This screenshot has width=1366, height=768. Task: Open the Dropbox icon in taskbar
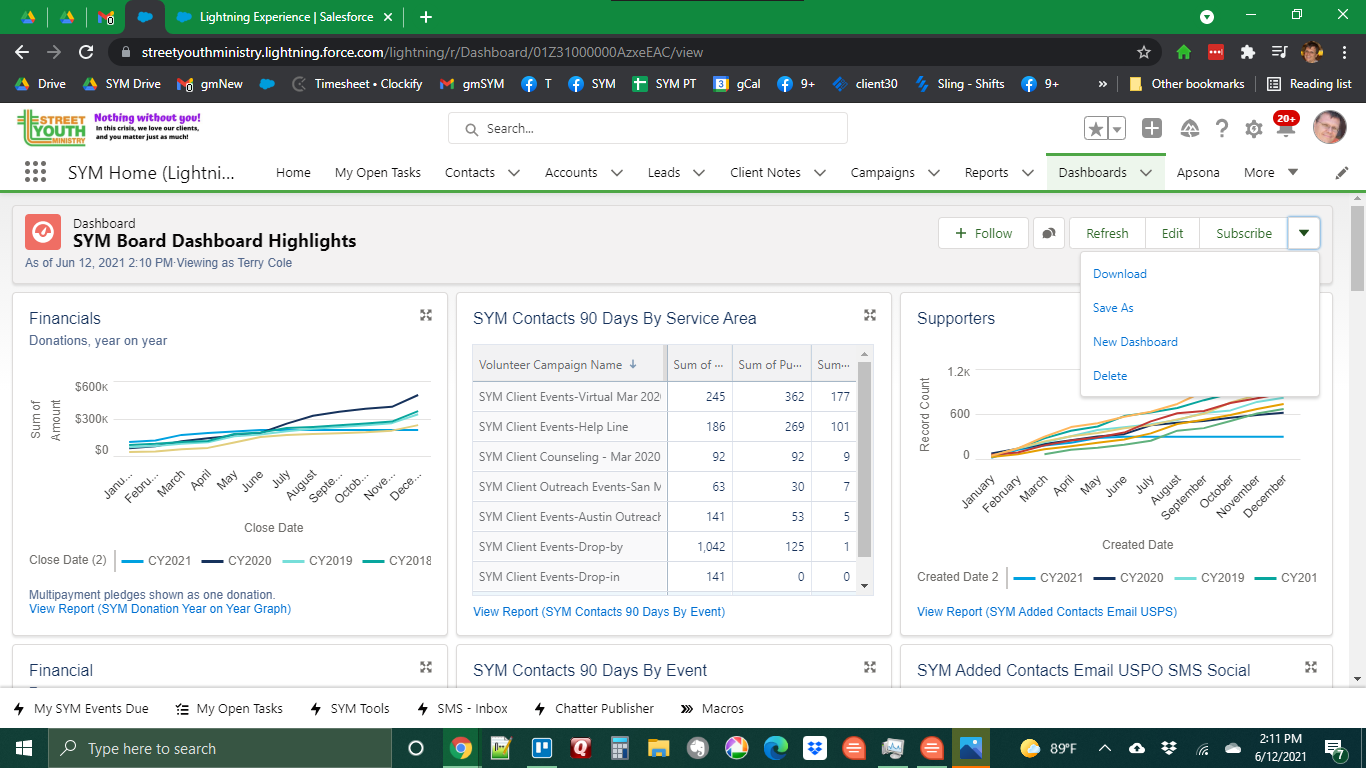tap(814, 748)
